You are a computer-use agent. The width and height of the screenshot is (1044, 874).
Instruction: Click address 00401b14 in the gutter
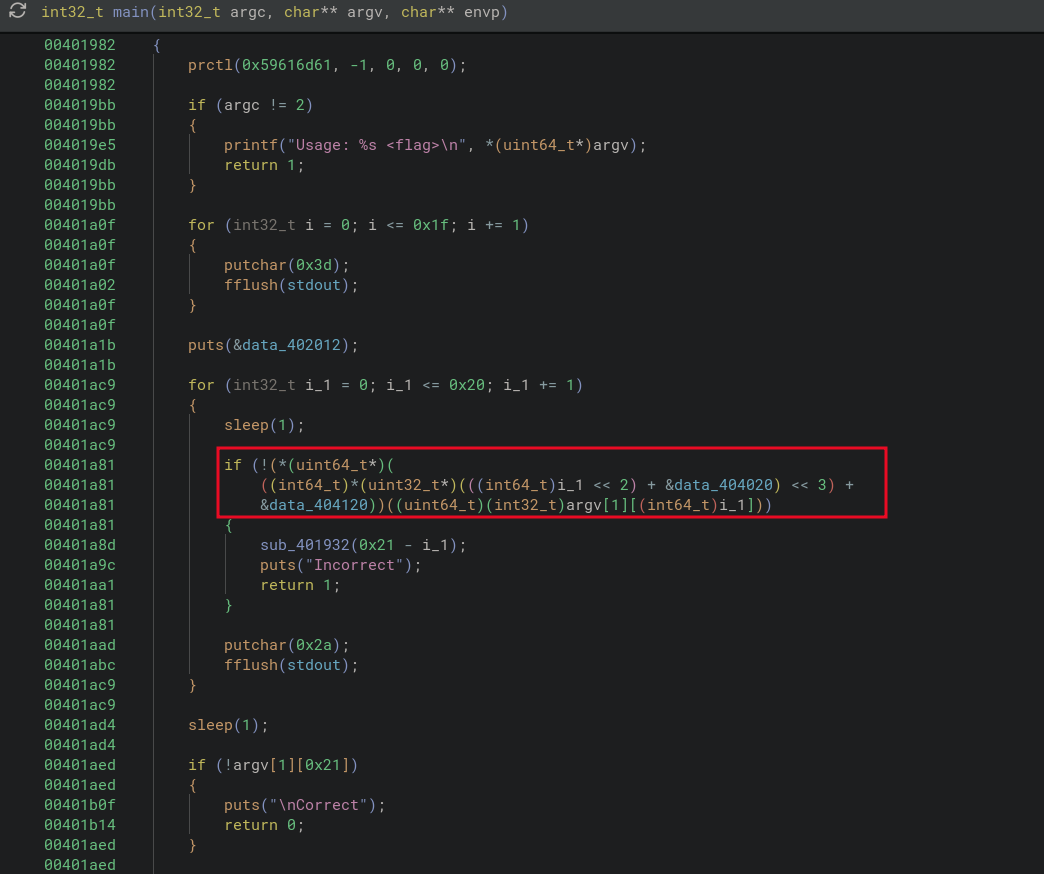[x=79, y=825]
